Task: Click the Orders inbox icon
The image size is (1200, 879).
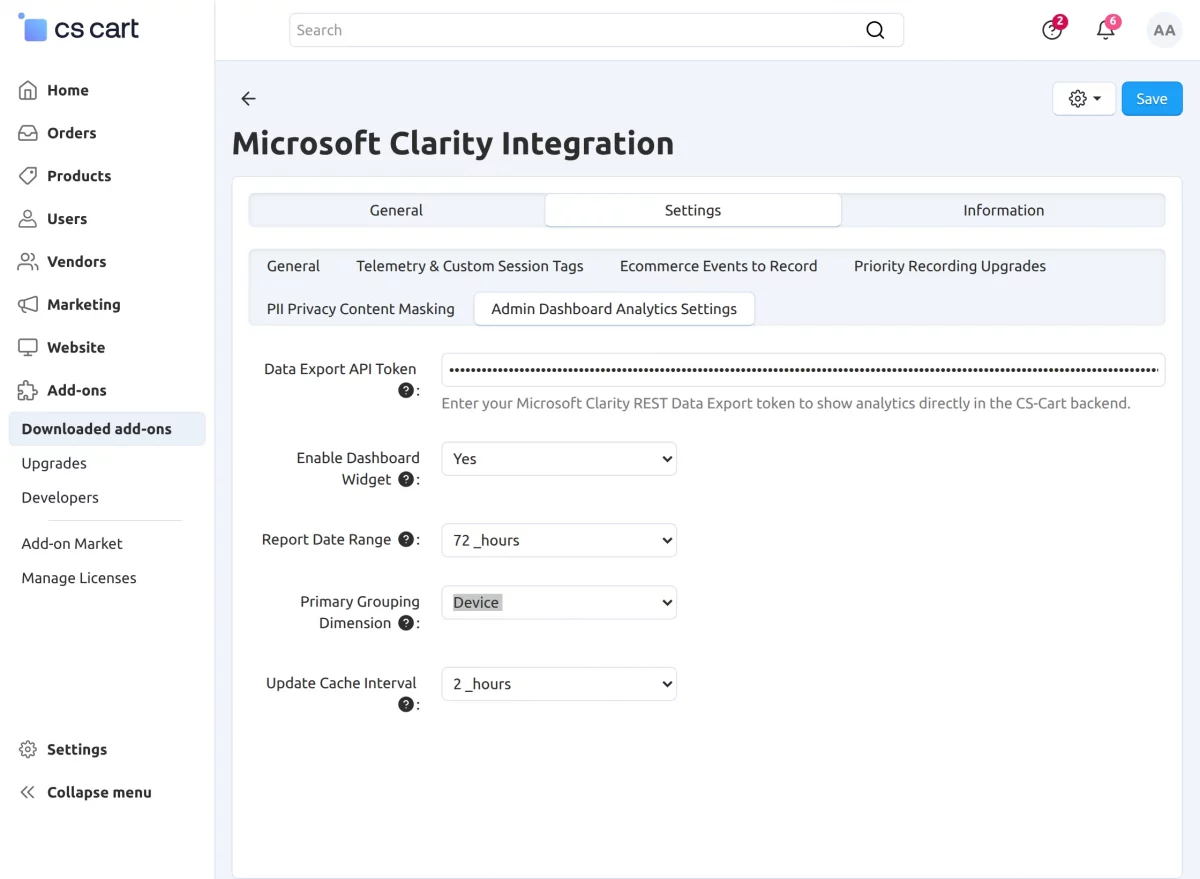Action: tap(28, 133)
